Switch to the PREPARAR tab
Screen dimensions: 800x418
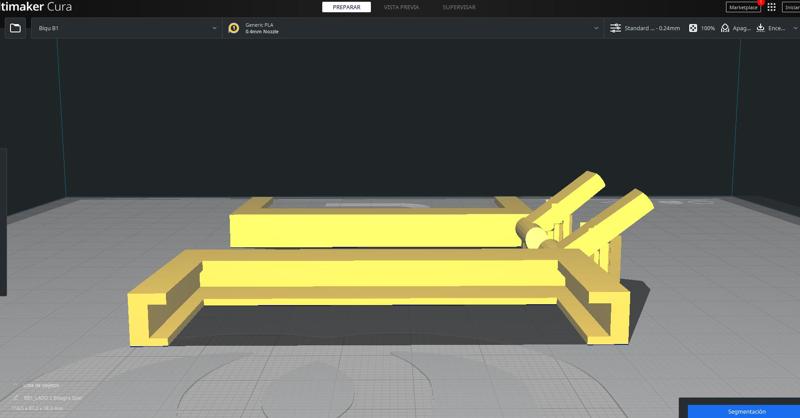tap(346, 7)
